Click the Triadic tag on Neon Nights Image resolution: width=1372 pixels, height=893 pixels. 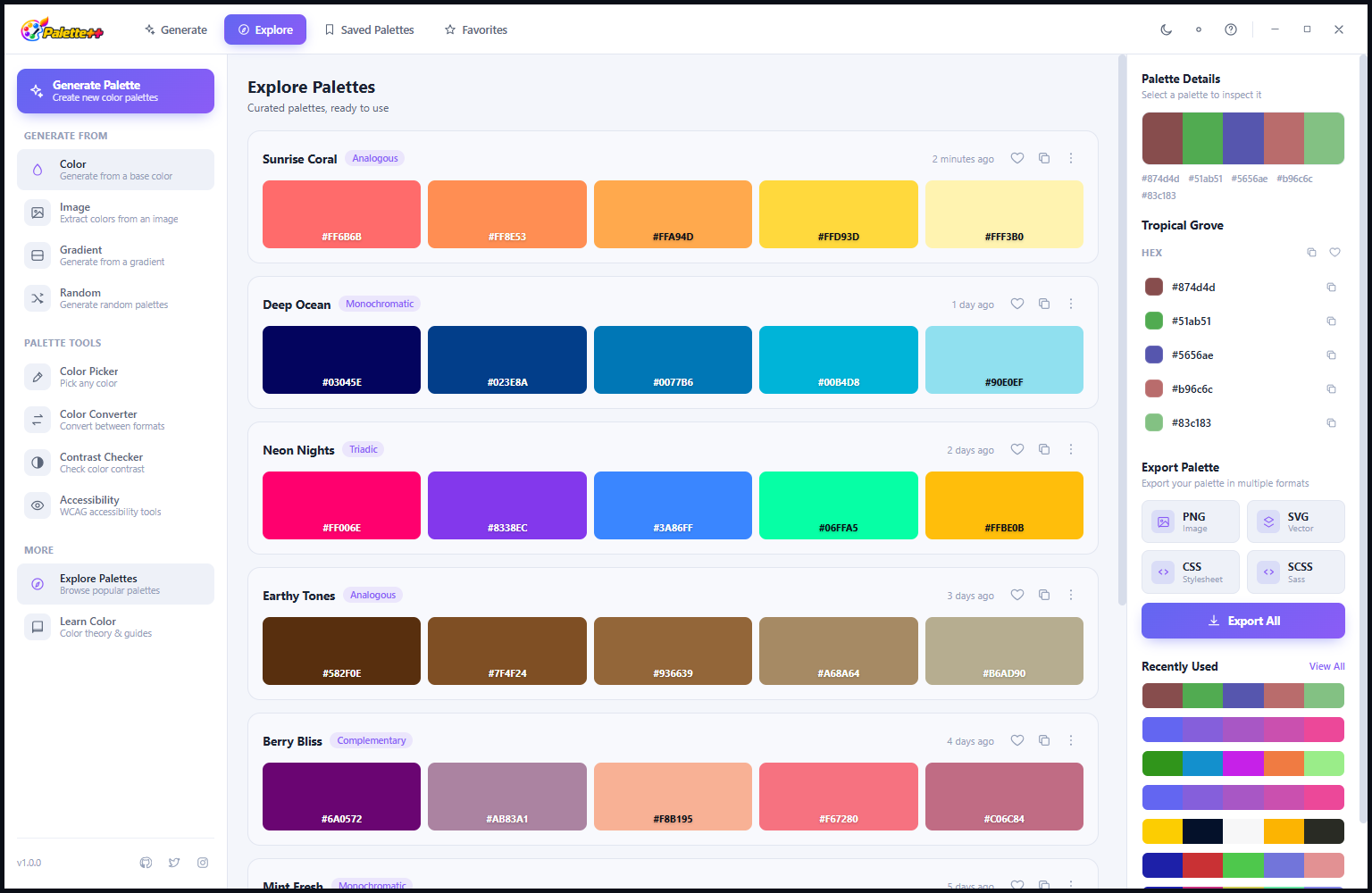[364, 449]
